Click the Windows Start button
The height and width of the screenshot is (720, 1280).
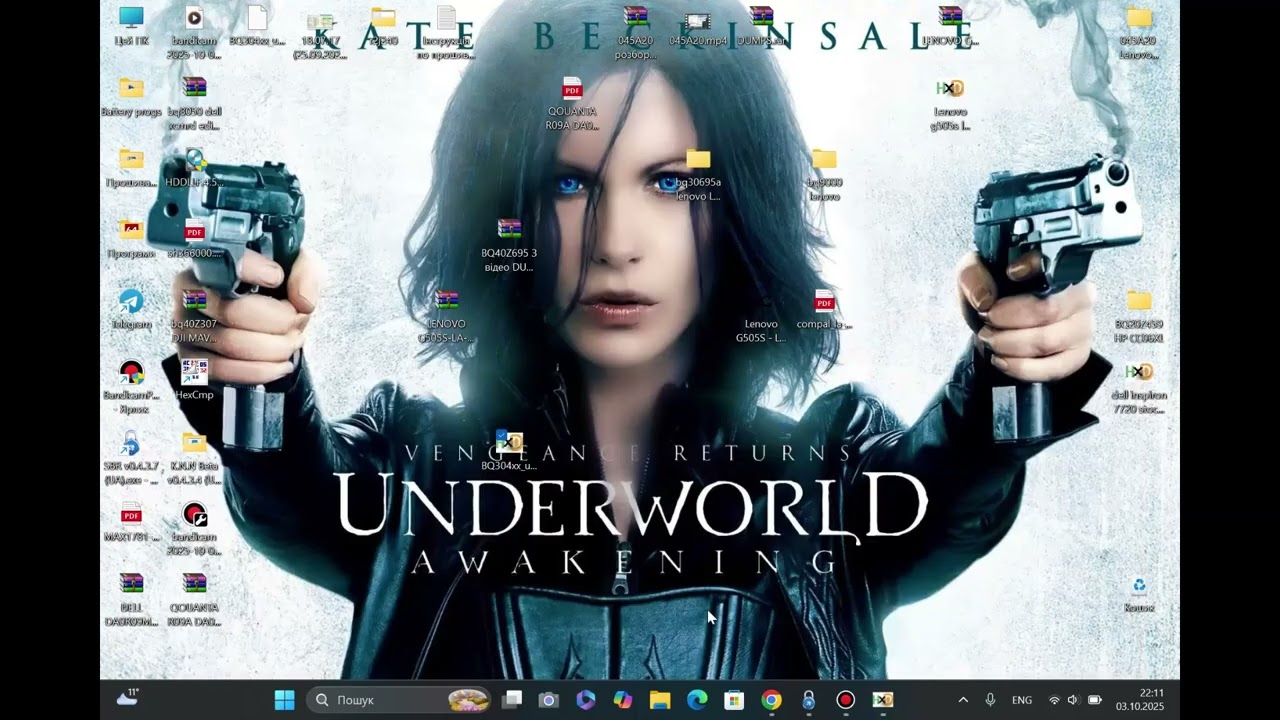point(285,700)
